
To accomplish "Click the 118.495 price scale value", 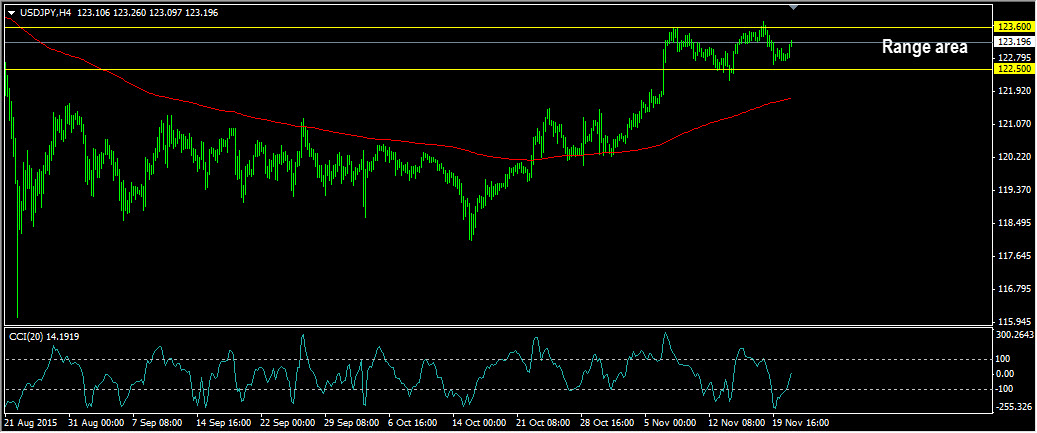I will (x=1014, y=223).
